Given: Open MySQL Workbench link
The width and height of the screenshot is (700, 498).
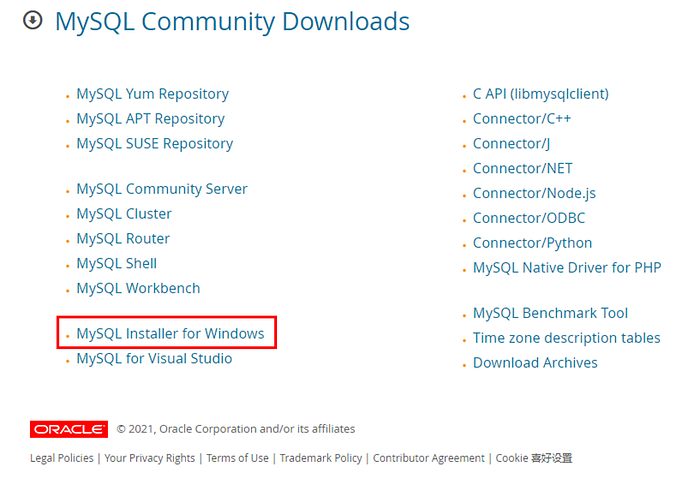Looking at the screenshot, I should click(x=138, y=288).
